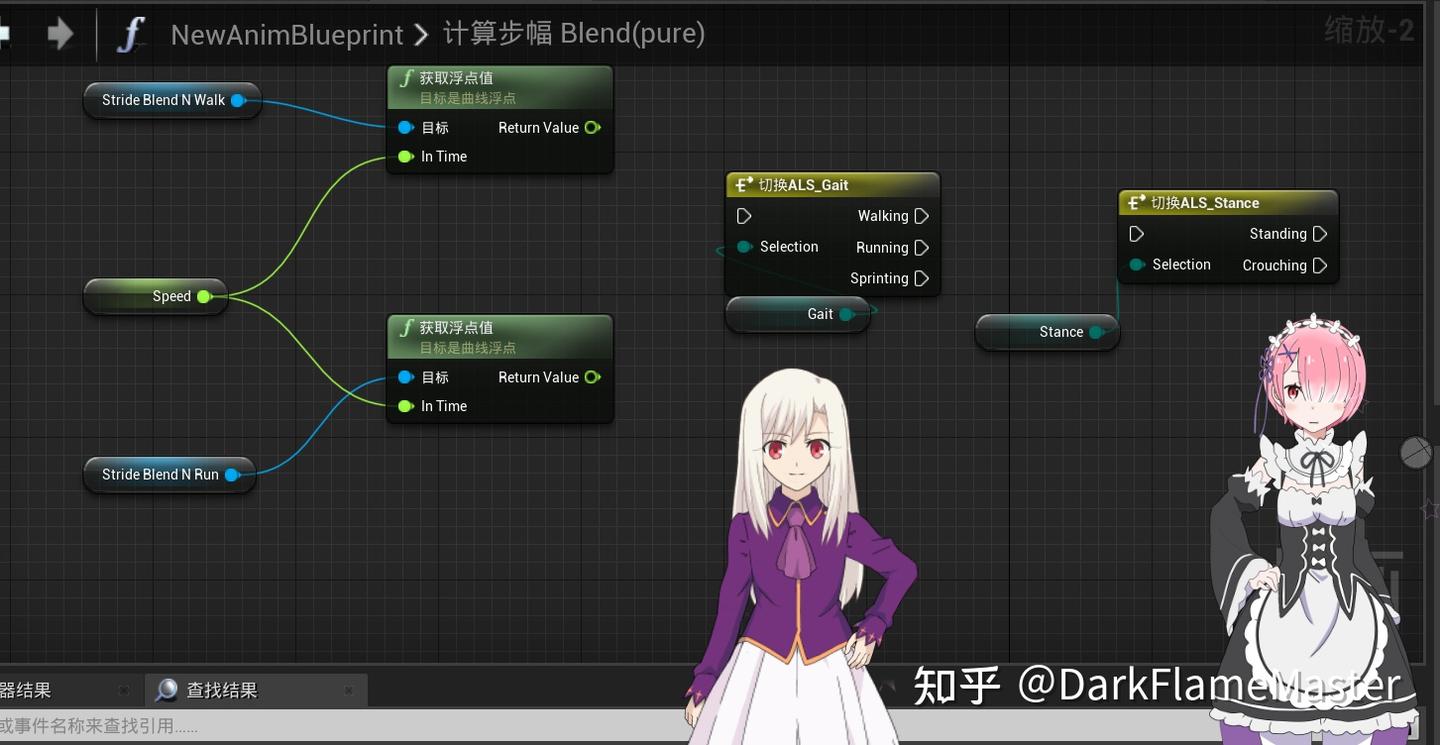Screen dimensions: 1440x745
Task: Click the Walking exec output pin
Action: [922, 216]
